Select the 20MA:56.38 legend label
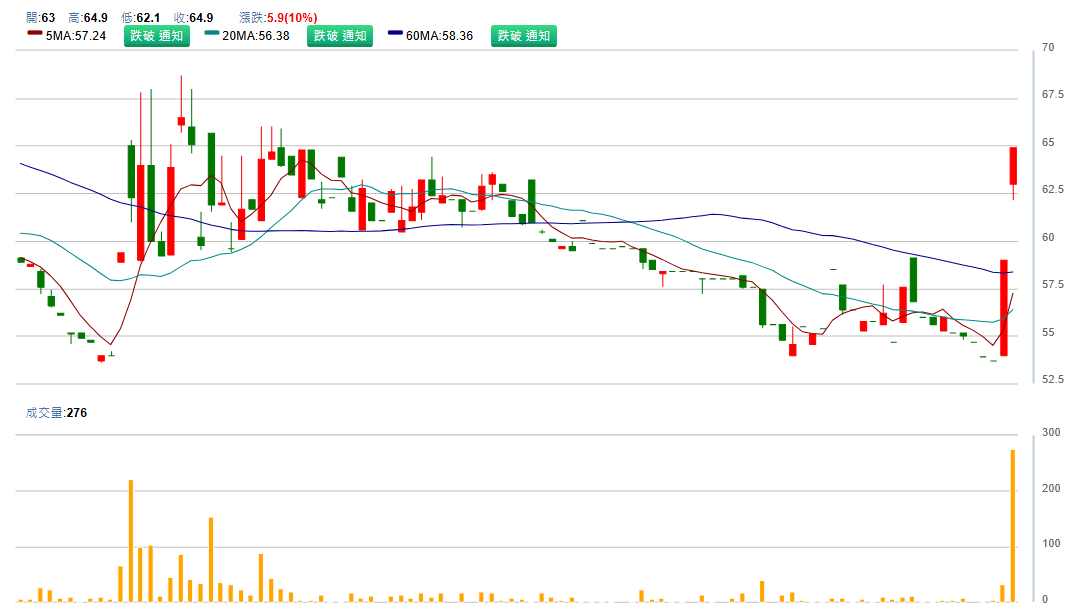1067x611 pixels. (255, 36)
